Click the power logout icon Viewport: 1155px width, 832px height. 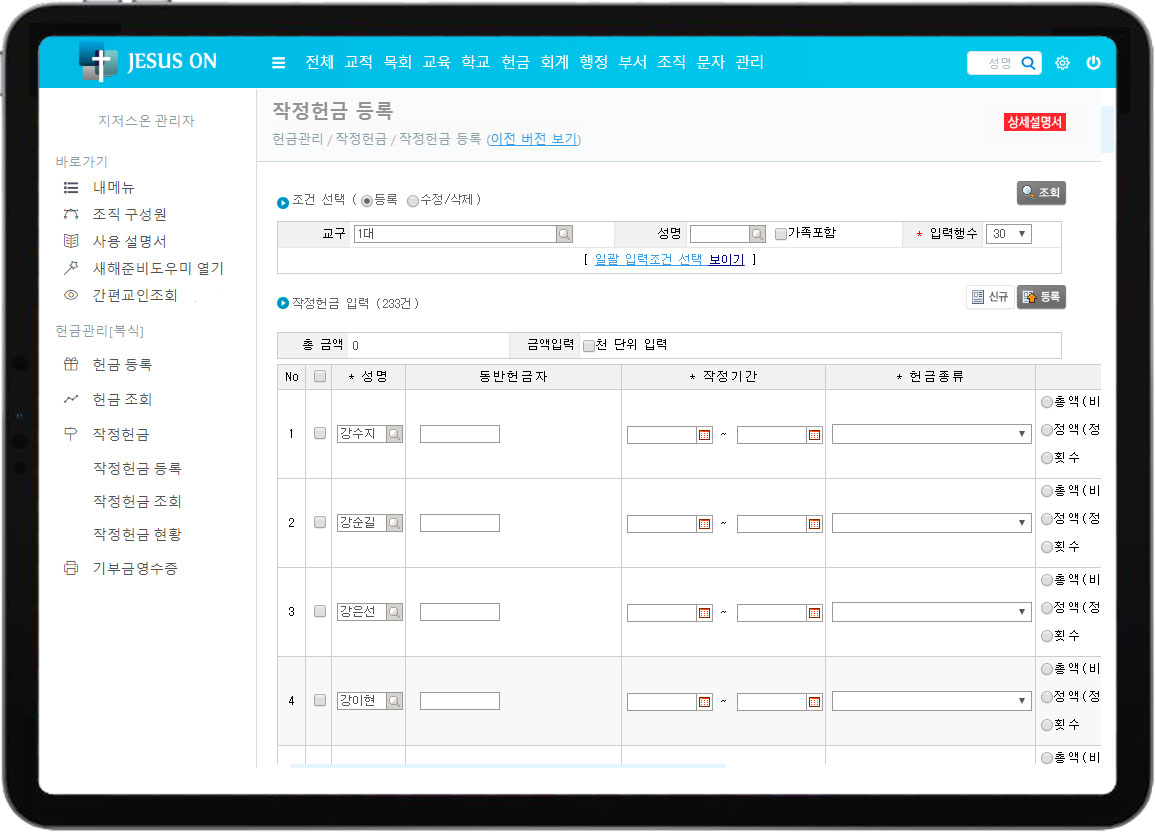(1093, 63)
